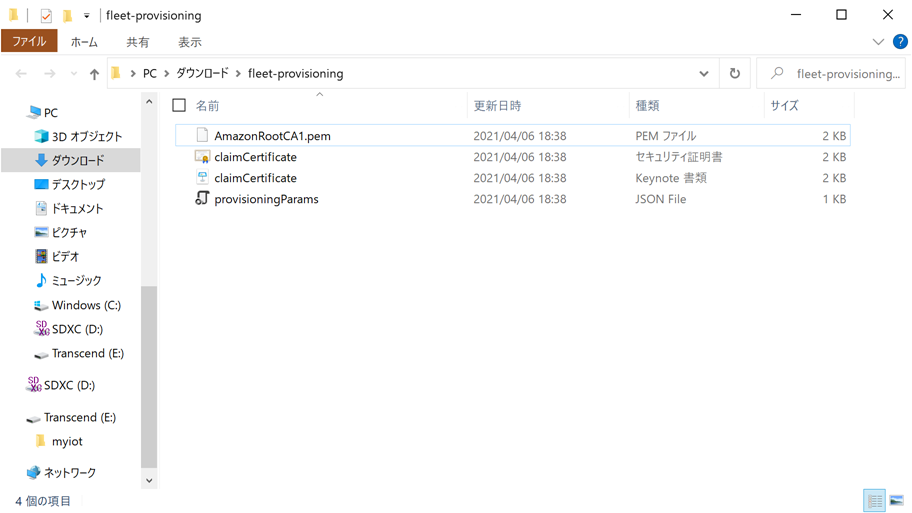
Task: Switch to large icons view layout
Action: [897, 500]
